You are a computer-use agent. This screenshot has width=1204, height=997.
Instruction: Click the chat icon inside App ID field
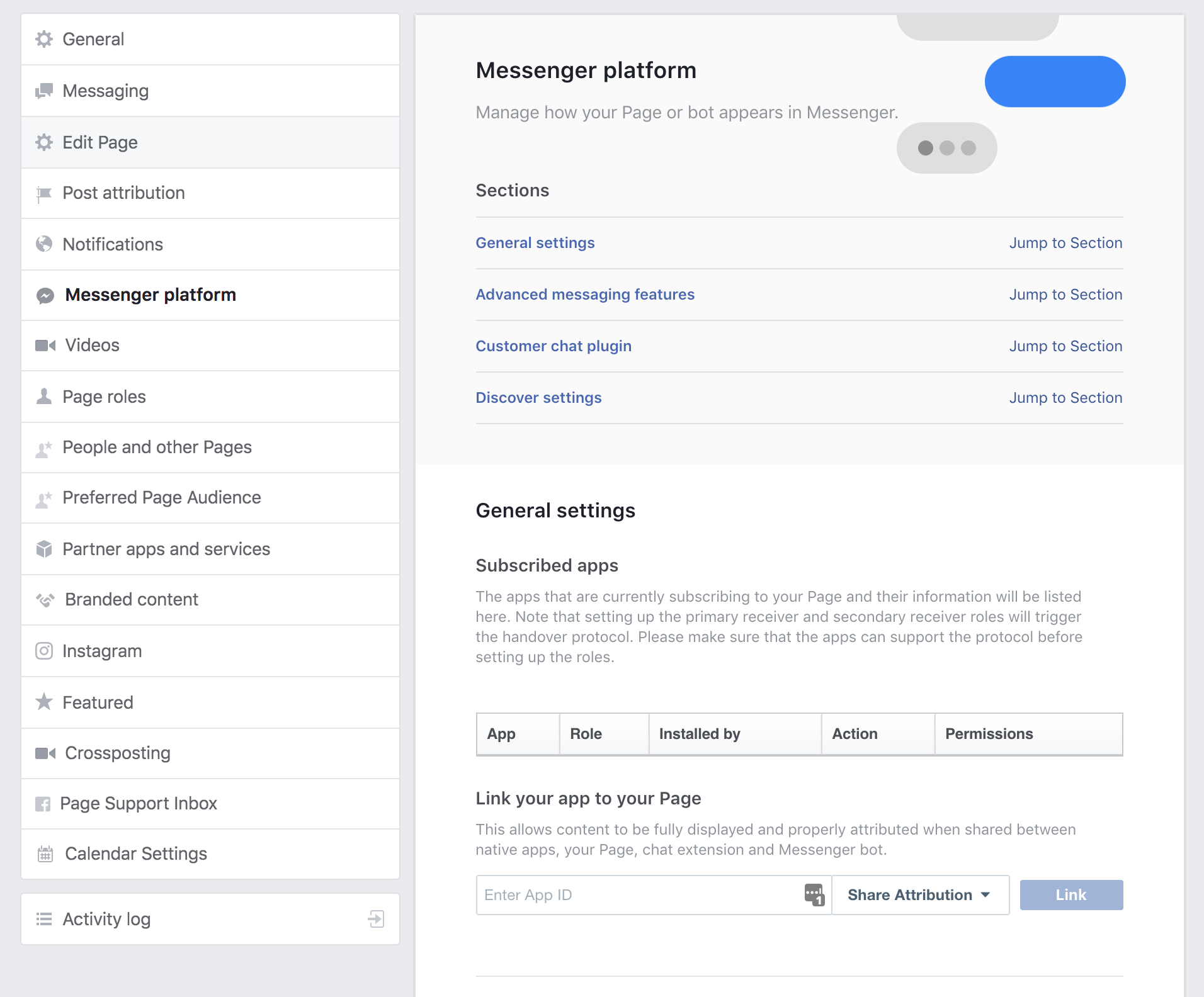[814, 894]
